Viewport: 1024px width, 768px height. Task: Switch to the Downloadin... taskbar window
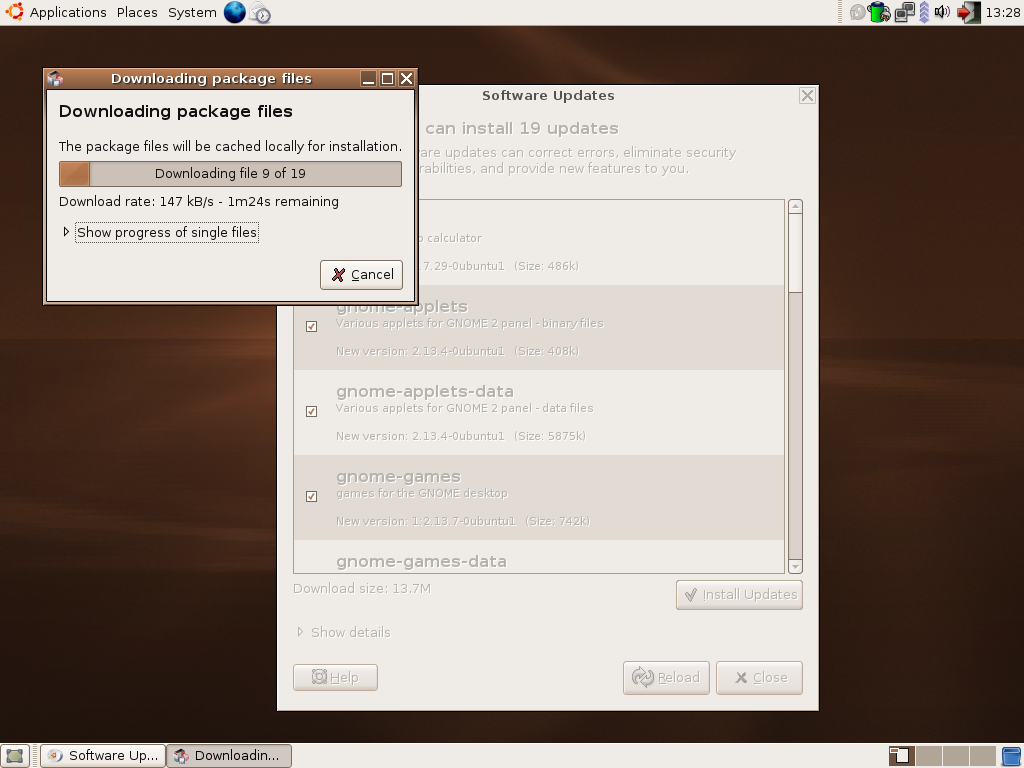click(x=229, y=756)
